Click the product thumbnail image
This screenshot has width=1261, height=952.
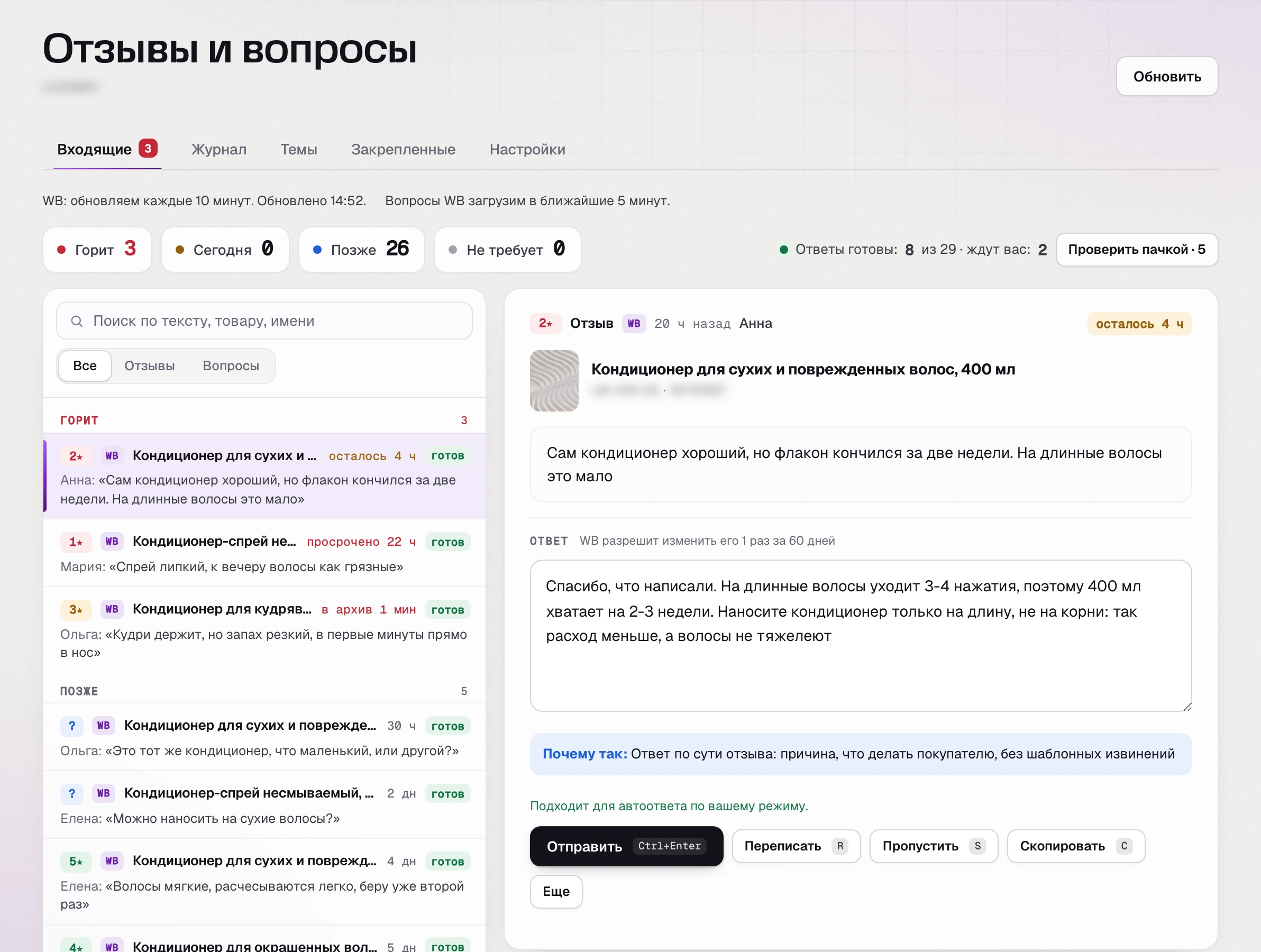(x=554, y=380)
